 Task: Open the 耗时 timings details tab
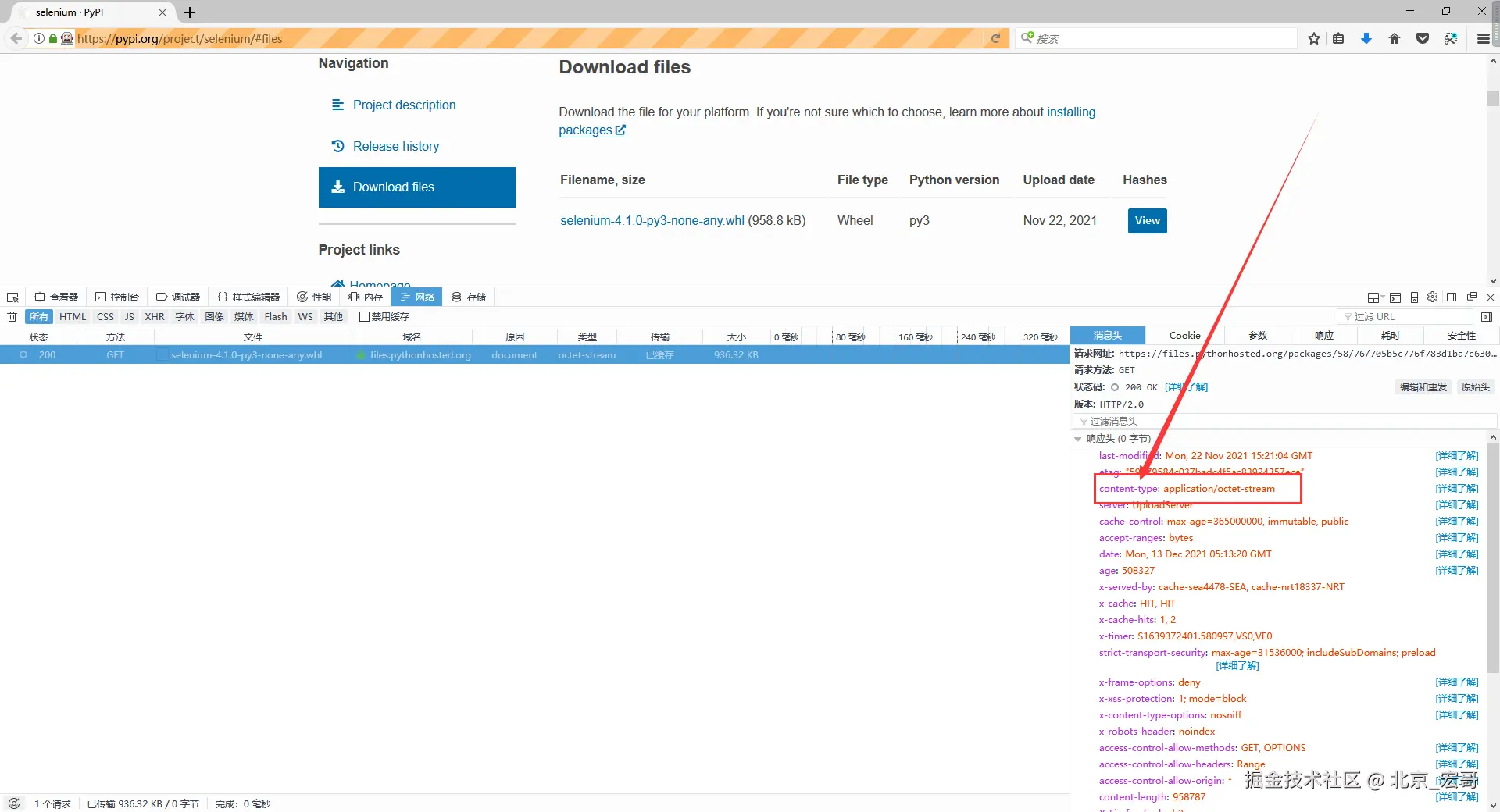click(x=1391, y=336)
